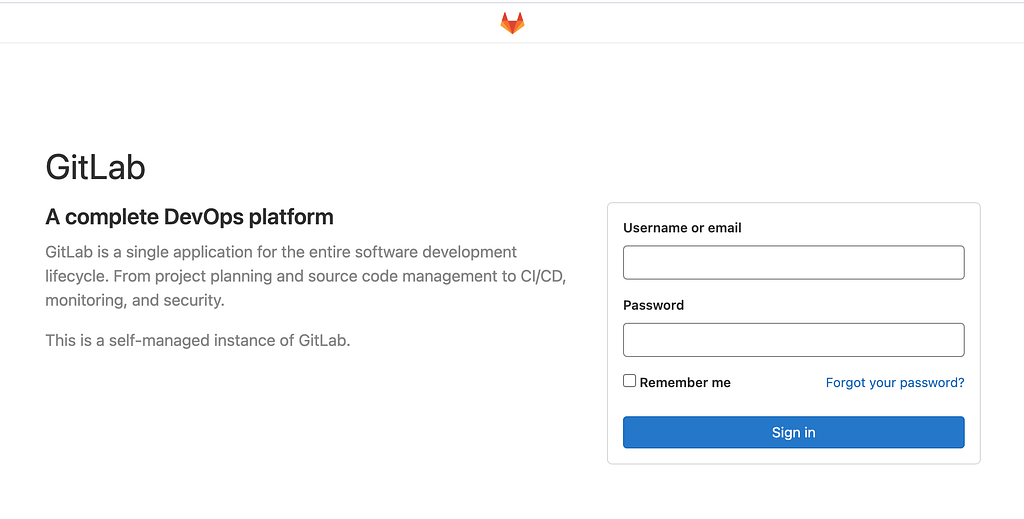
Task: Click the large GitLab heading
Action: pos(95,167)
